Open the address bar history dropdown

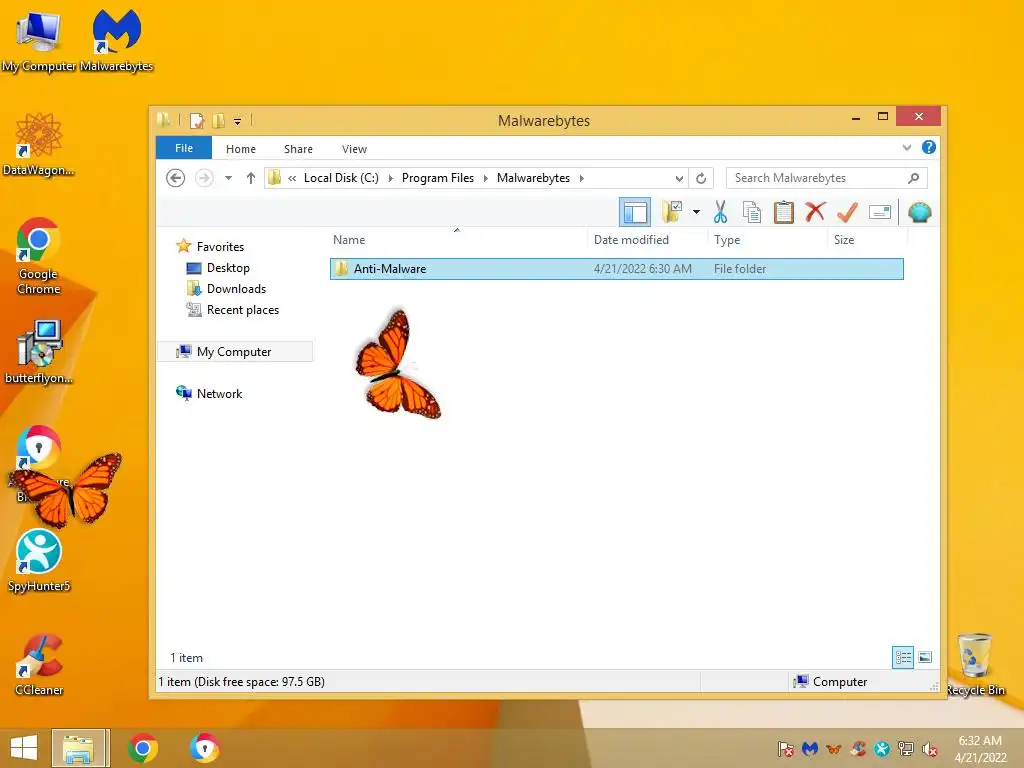click(x=679, y=178)
